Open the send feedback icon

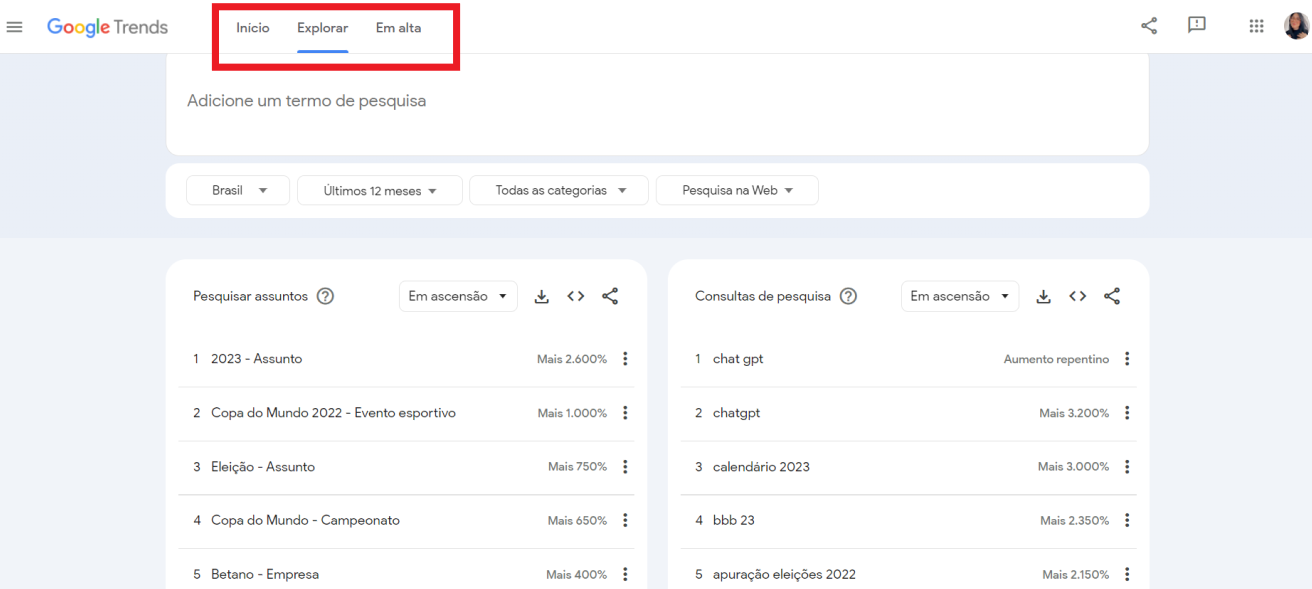[x=1196, y=26]
